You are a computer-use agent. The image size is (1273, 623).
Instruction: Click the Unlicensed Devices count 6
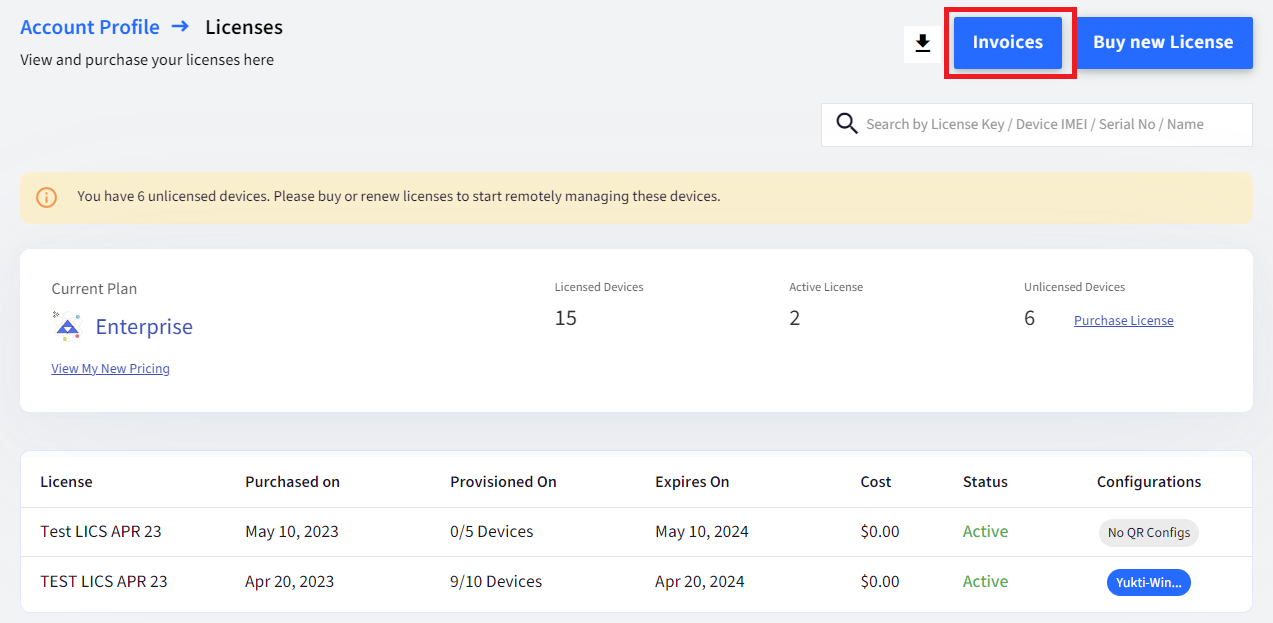[1029, 319]
